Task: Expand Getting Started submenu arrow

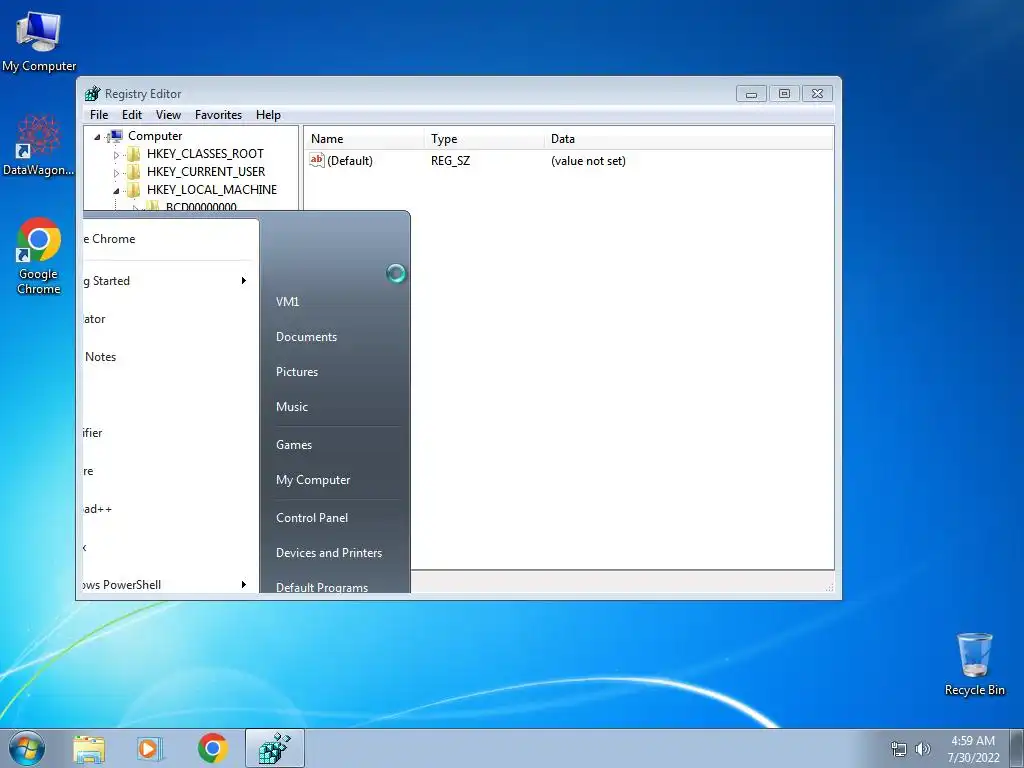Action: pos(244,281)
